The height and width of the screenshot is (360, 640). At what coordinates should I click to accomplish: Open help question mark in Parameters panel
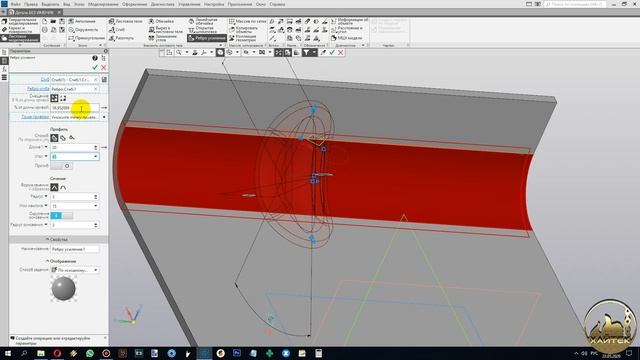click(x=95, y=58)
